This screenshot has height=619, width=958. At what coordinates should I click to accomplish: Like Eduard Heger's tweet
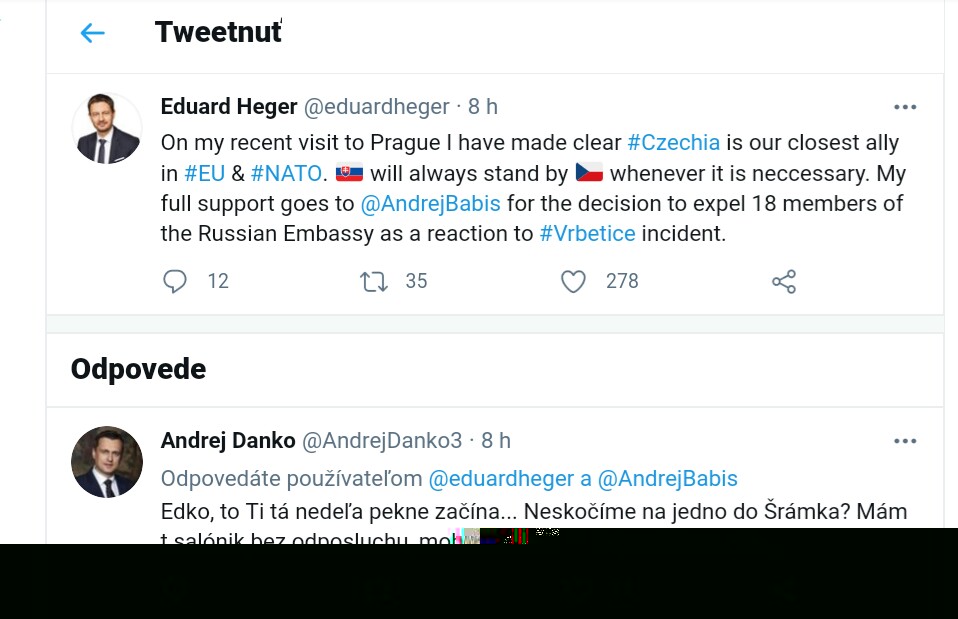(x=573, y=282)
